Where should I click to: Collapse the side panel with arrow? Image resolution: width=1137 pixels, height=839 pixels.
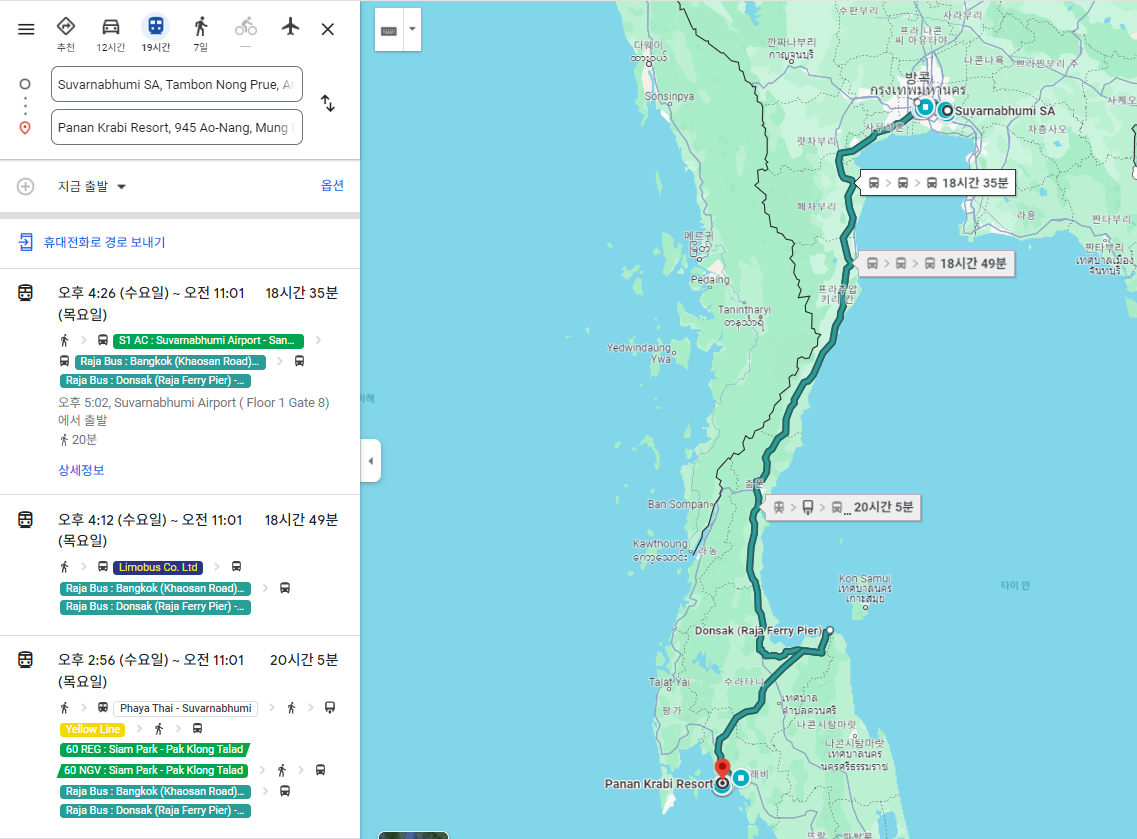(371, 460)
